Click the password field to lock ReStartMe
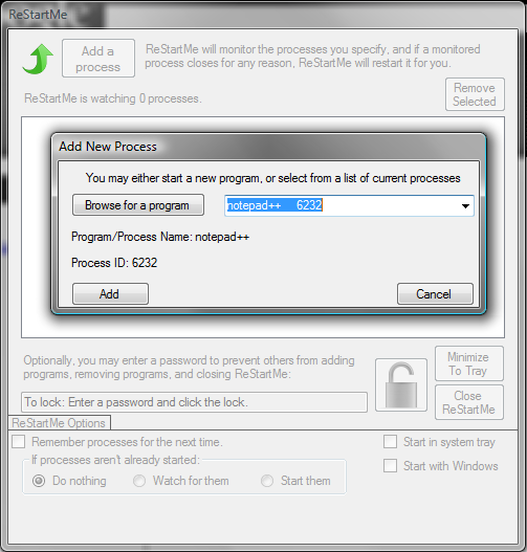The height and width of the screenshot is (552, 527). (194, 402)
